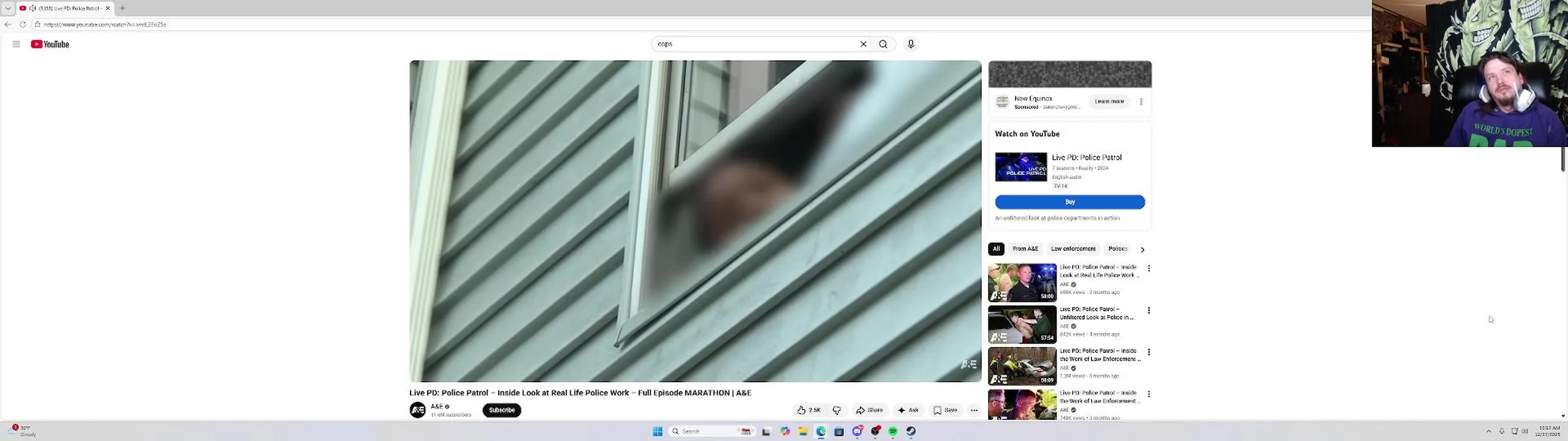
Task: Clear the search box with the X
Action: (x=864, y=44)
